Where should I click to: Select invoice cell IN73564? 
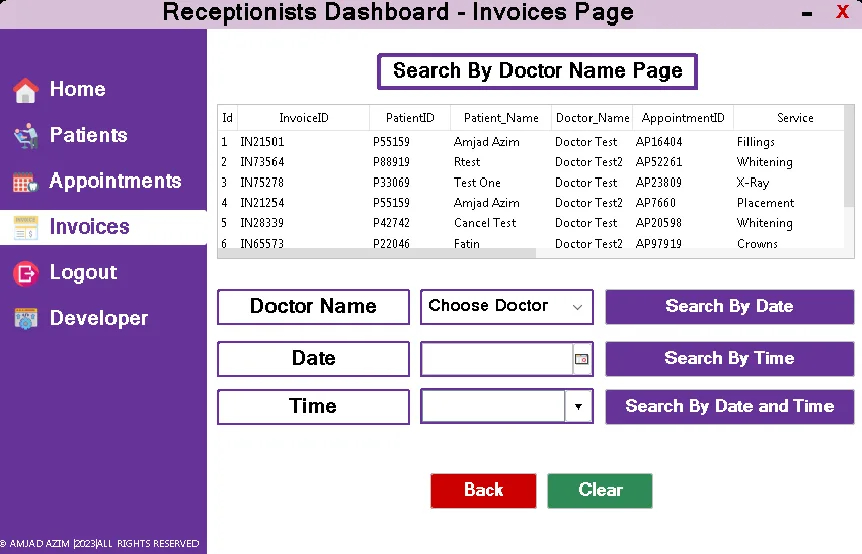coord(262,162)
